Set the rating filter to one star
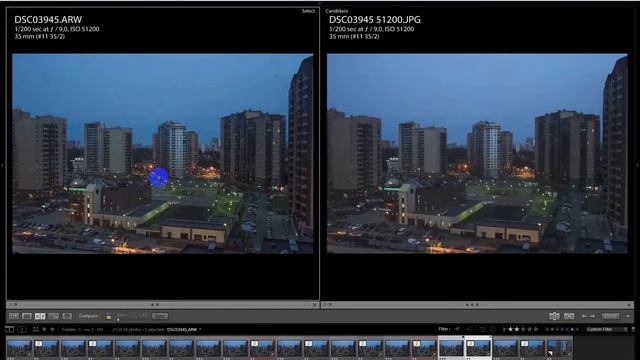This screenshot has height=360, width=640. 510,329
